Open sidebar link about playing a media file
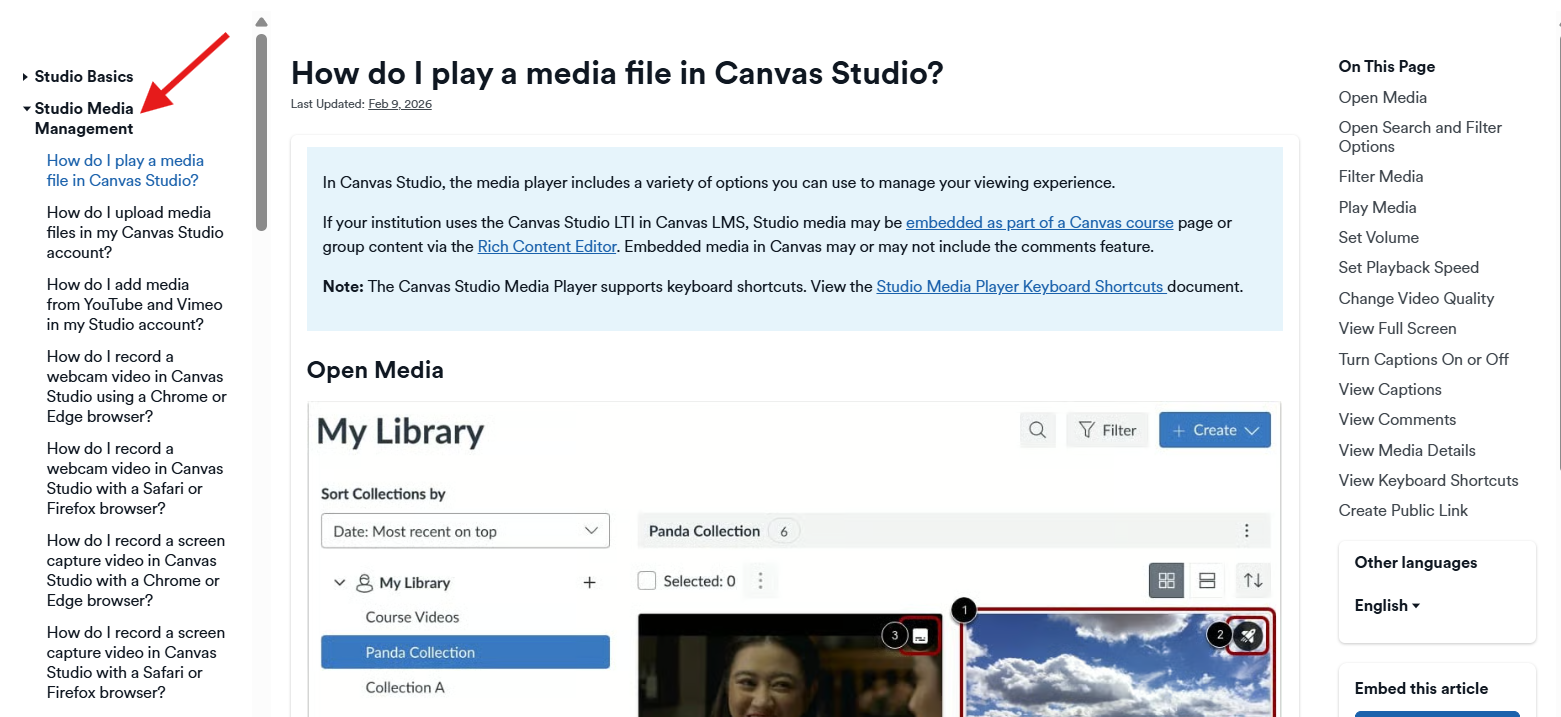 click(125, 170)
